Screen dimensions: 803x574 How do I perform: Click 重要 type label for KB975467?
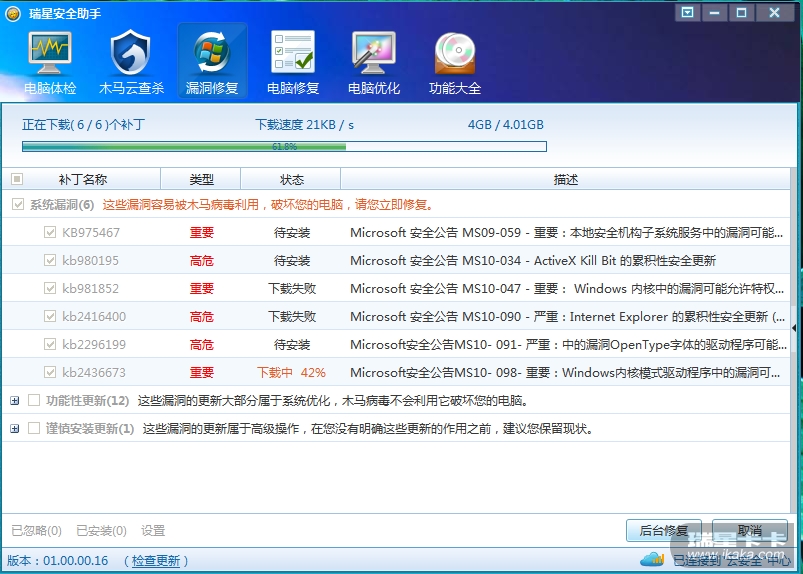201,232
